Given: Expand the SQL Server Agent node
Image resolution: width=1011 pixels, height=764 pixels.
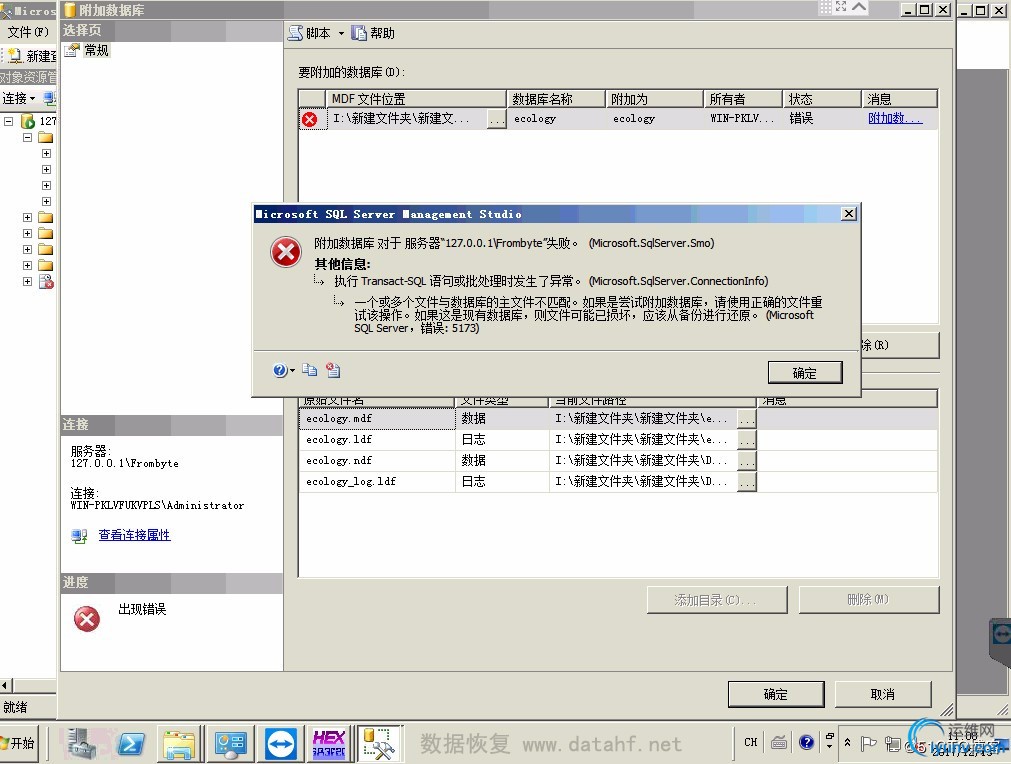Looking at the screenshot, I should [x=27, y=282].
